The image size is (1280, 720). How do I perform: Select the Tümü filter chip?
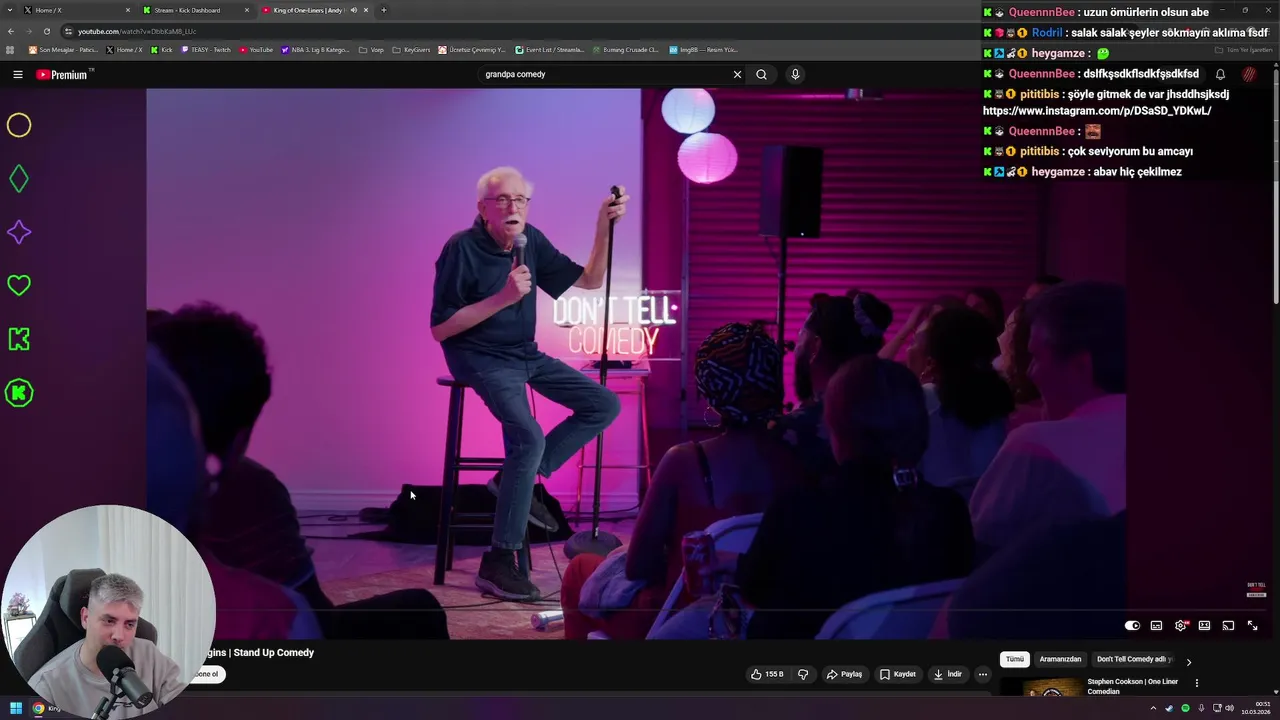(x=1015, y=659)
